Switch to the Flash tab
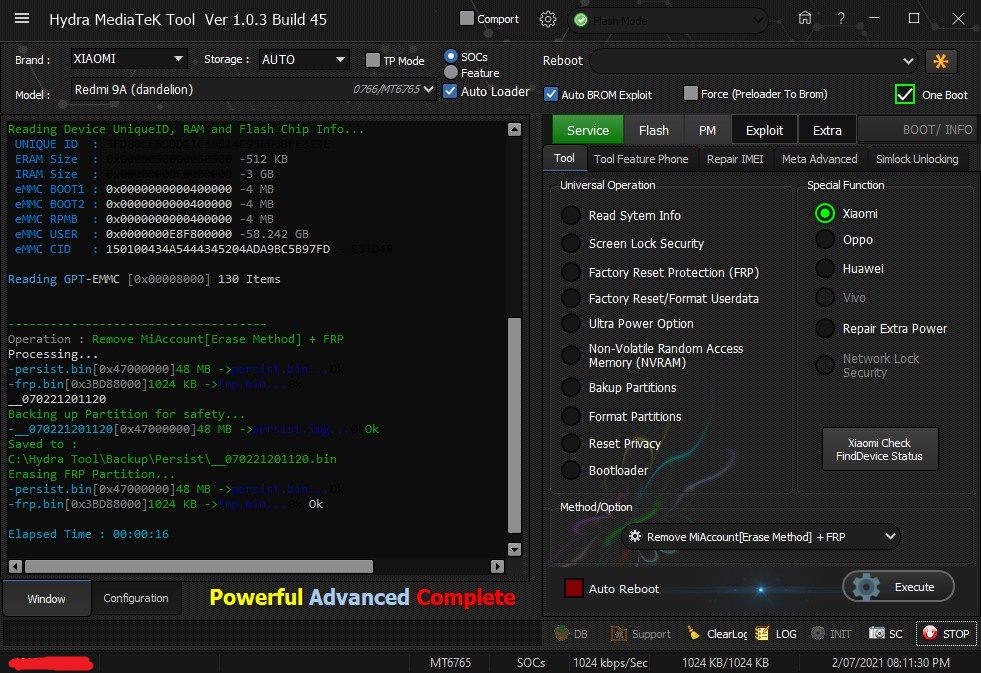Screen dimensions: 981x673 (653, 130)
